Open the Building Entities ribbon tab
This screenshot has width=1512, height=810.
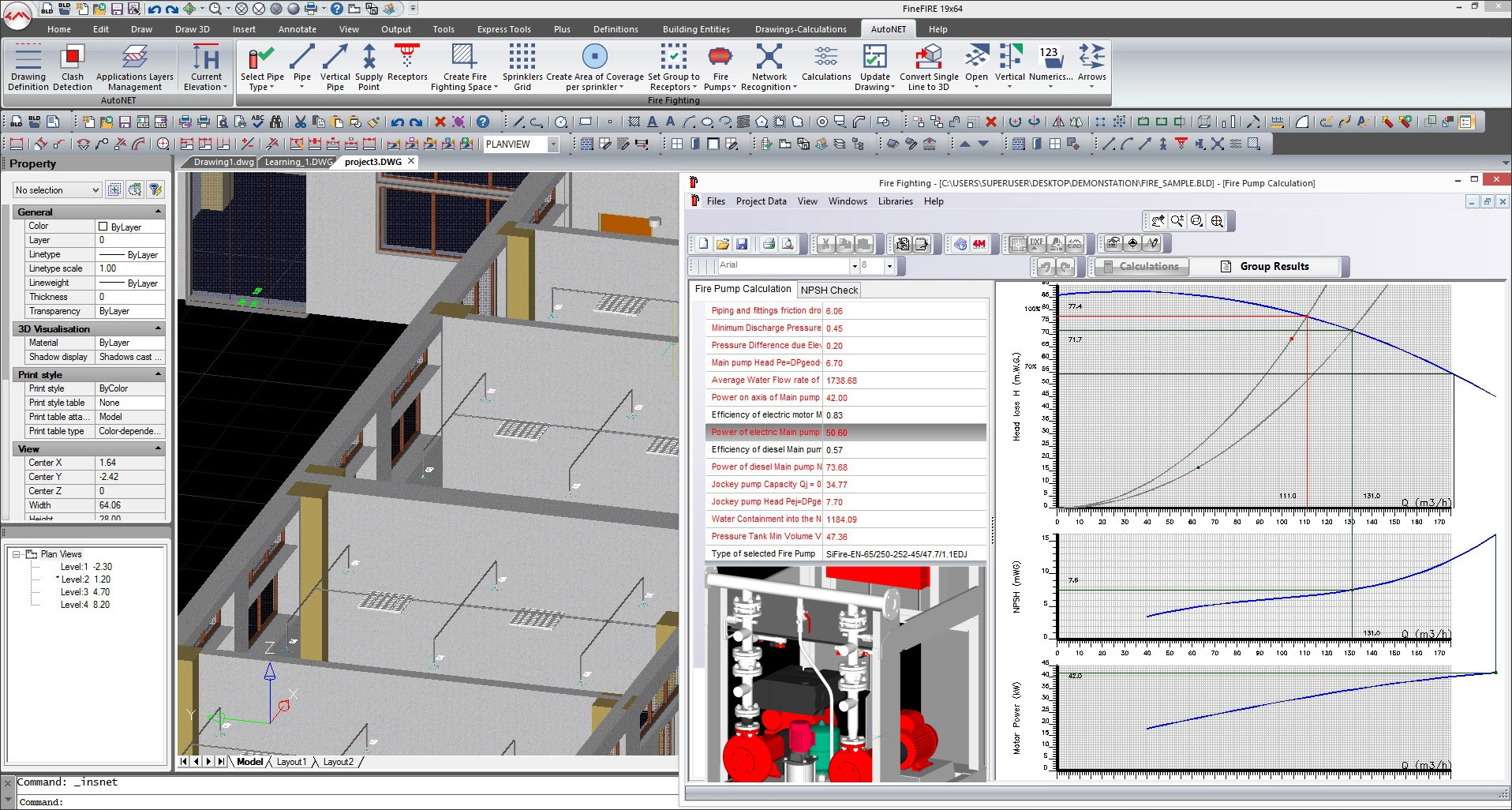(696, 29)
